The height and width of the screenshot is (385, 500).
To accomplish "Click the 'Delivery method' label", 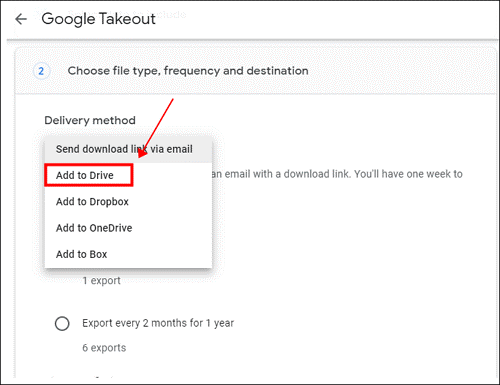I will [x=90, y=120].
